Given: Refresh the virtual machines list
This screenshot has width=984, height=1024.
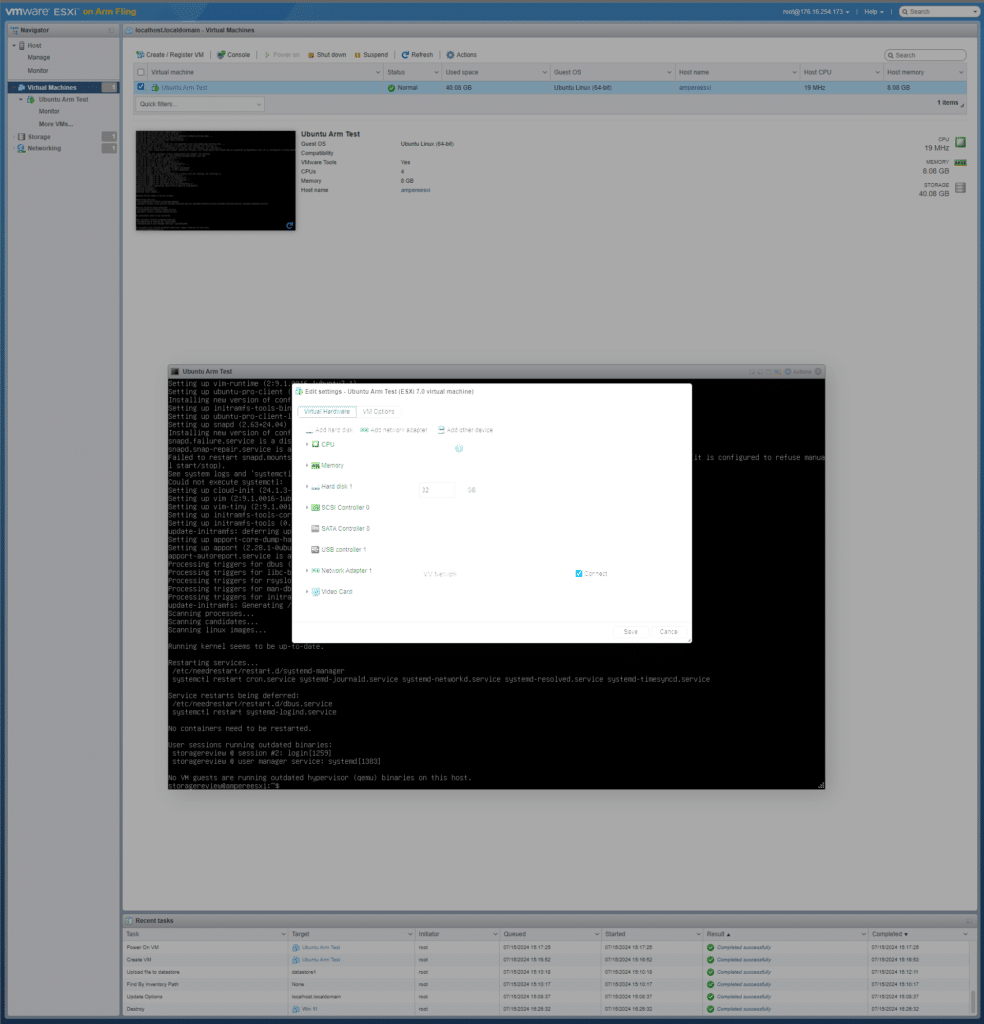Looking at the screenshot, I should click(417, 55).
